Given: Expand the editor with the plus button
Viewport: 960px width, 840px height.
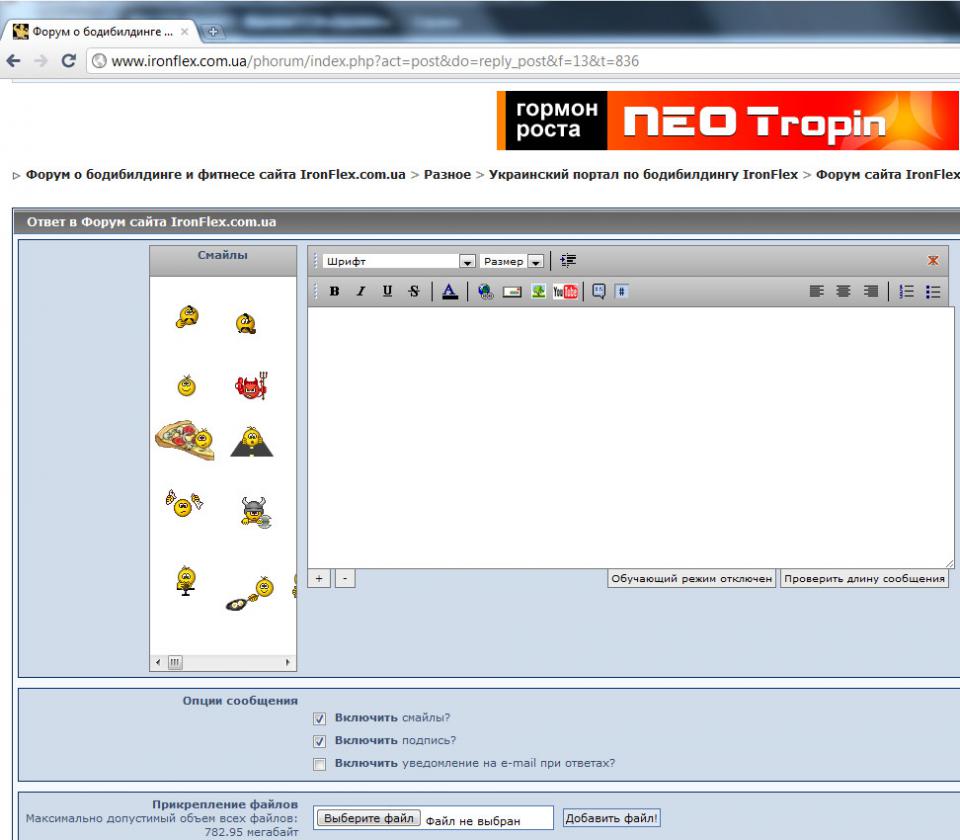Looking at the screenshot, I should (319, 578).
